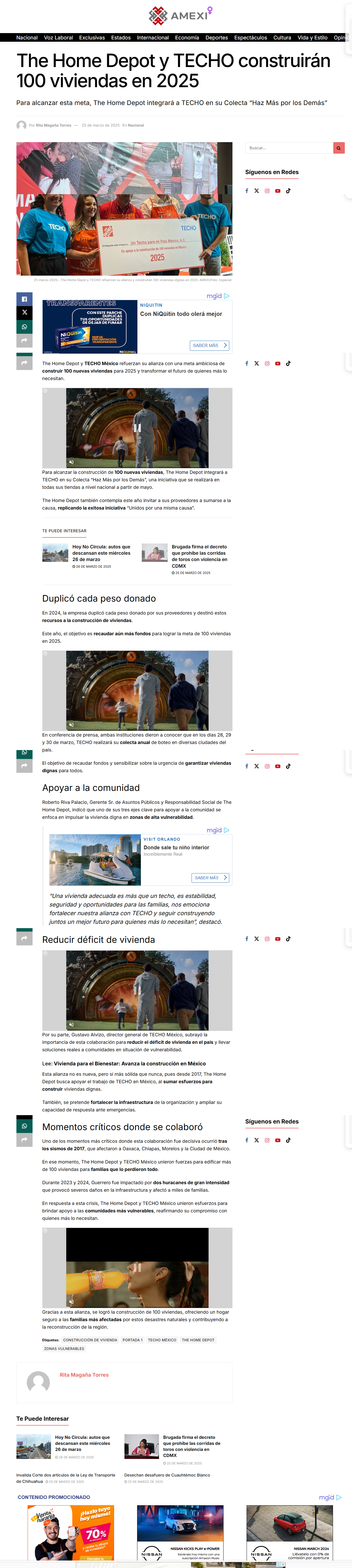Open 'Donde sale tu niño interior' ad headline
This screenshot has width=352, height=1568.
coord(177,847)
